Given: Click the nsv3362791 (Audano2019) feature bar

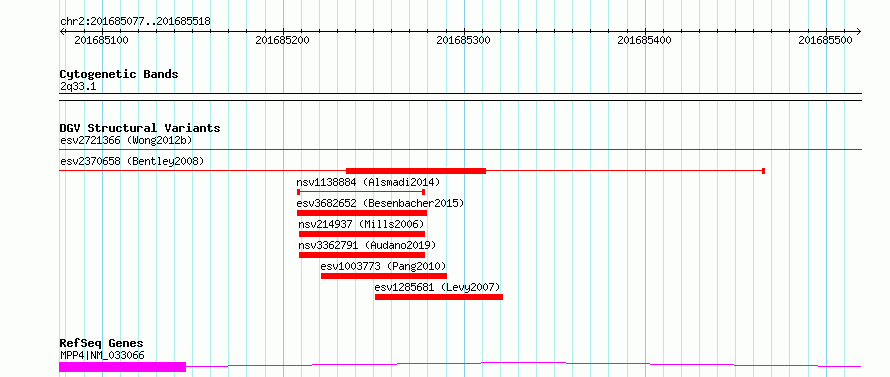Looking at the screenshot, I should (x=362, y=255).
